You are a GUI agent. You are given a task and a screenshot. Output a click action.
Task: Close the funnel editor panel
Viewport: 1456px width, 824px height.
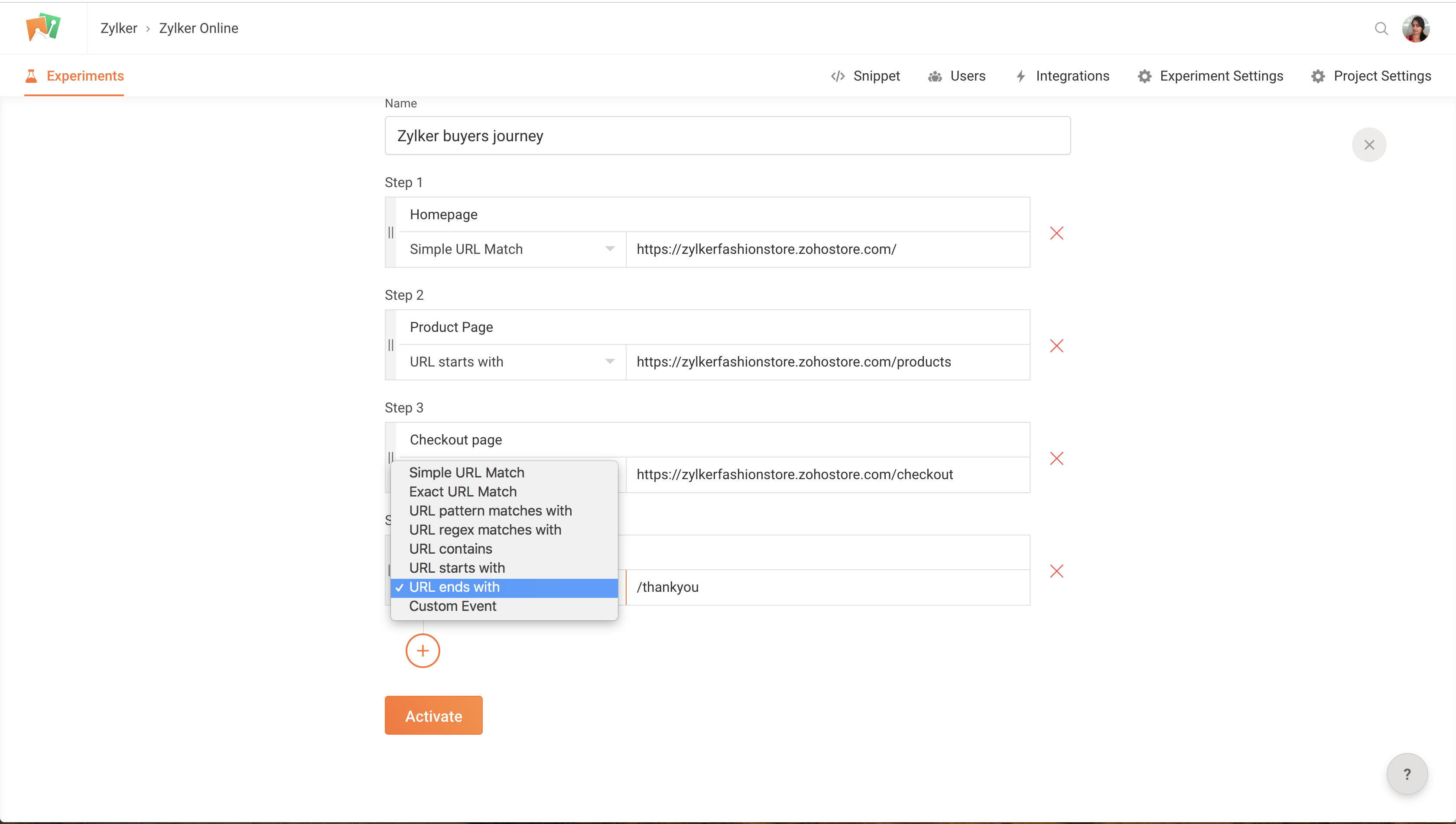click(x=1369, y=145)
